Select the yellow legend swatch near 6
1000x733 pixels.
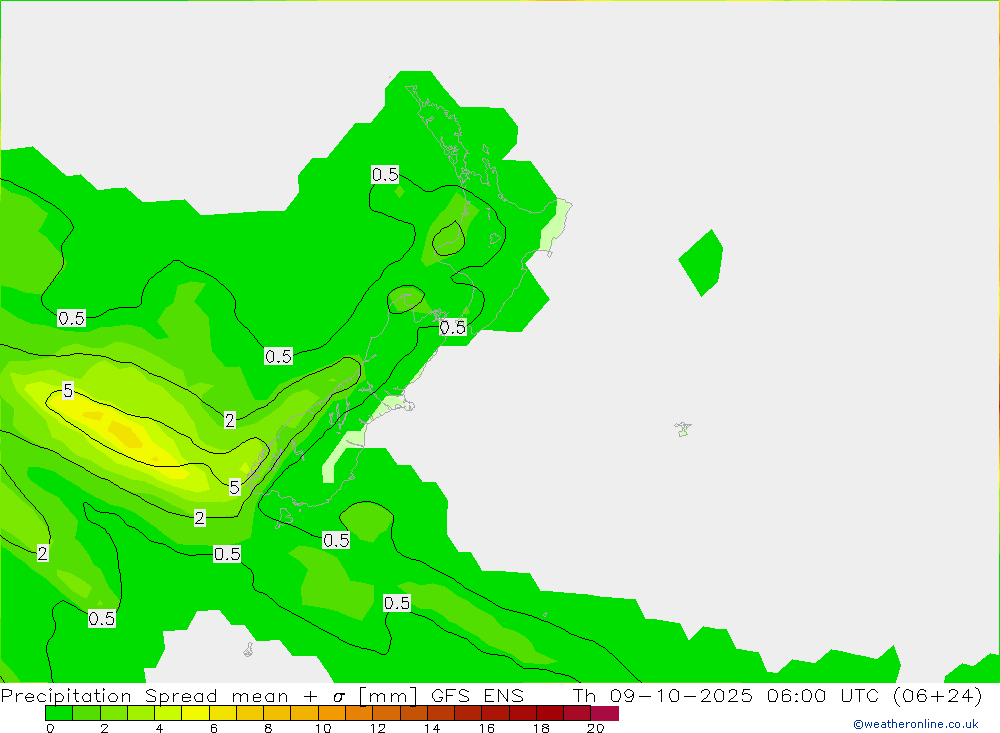(195, 713)
